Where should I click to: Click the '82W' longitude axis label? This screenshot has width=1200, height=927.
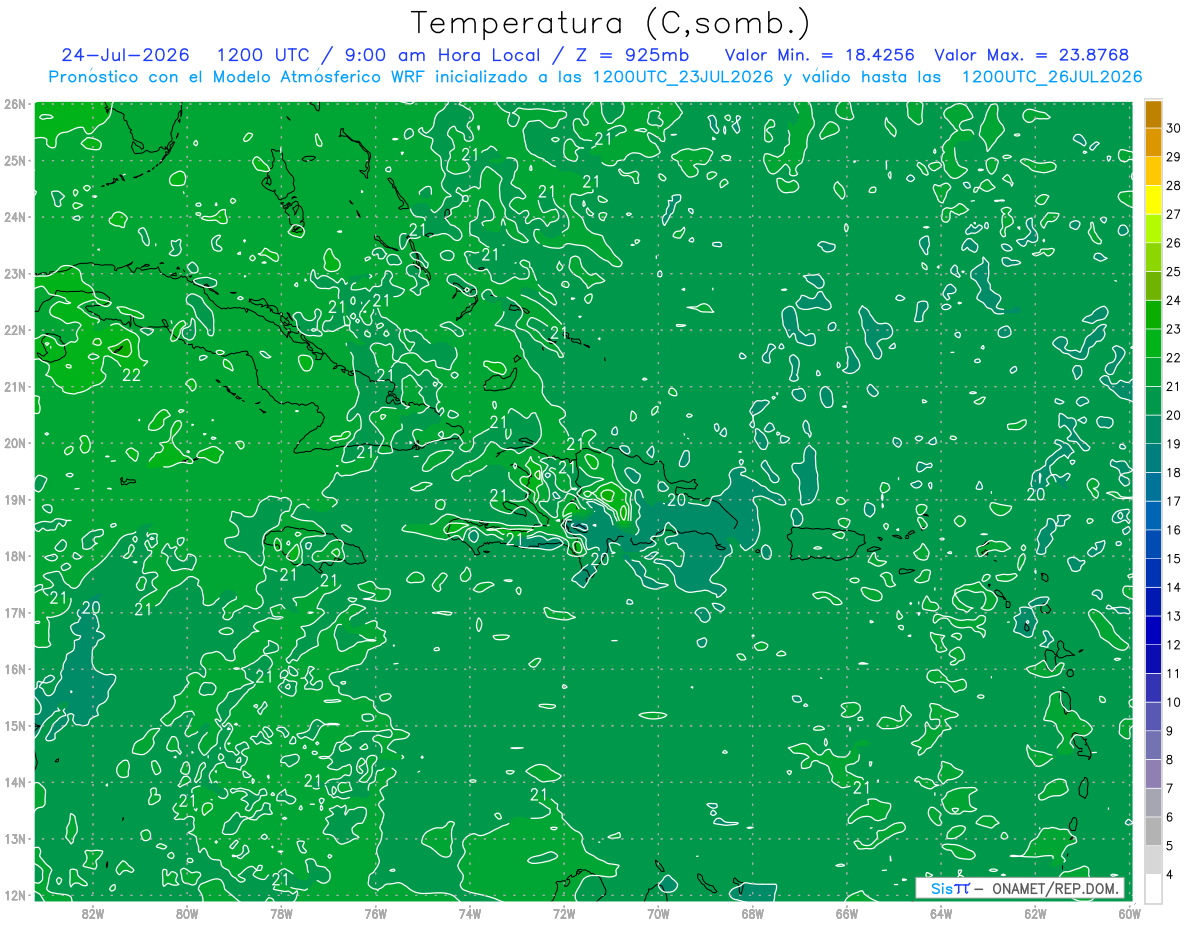[x=93, y=912]
